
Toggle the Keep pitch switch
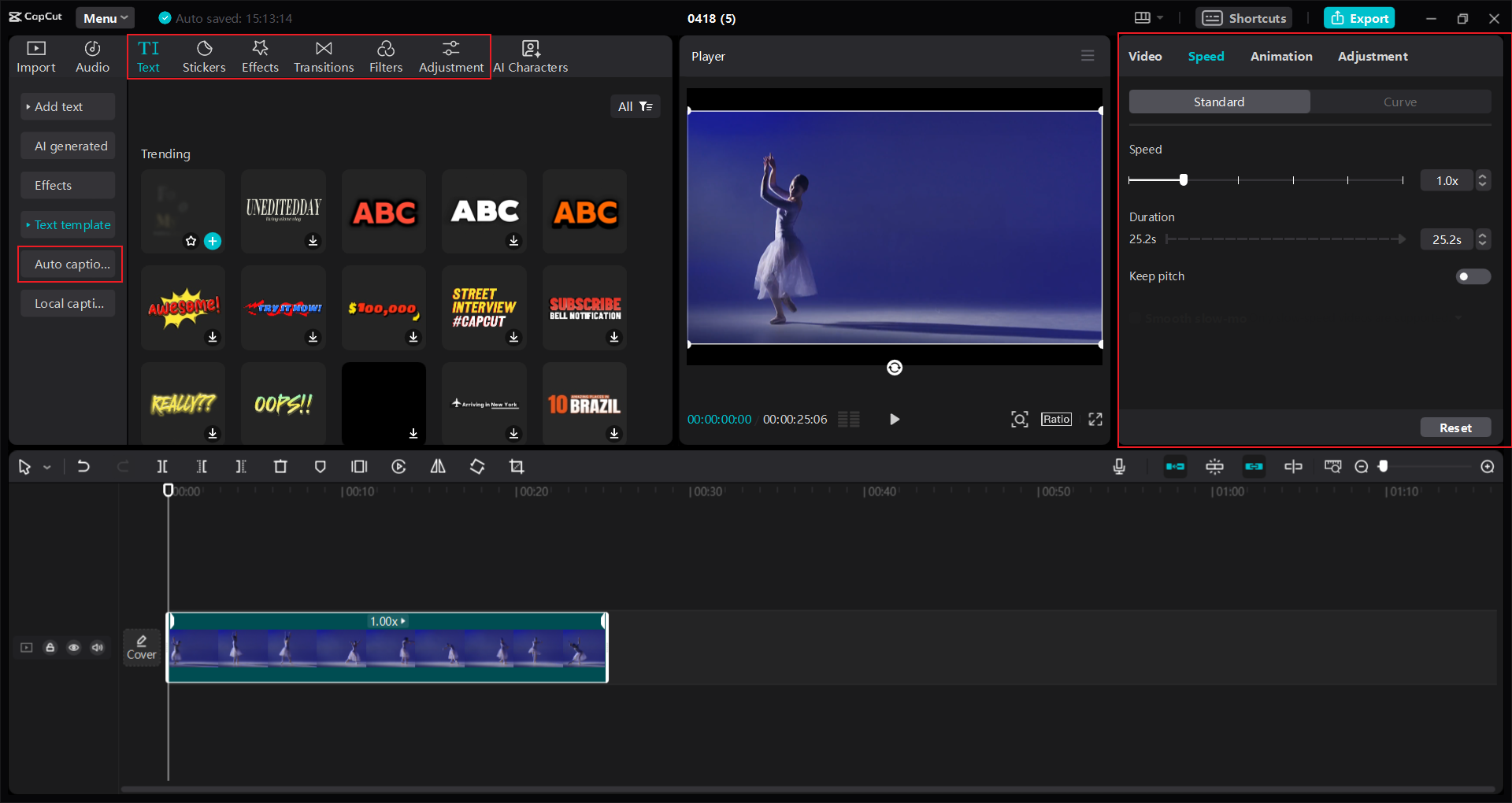click(1473, 276)
